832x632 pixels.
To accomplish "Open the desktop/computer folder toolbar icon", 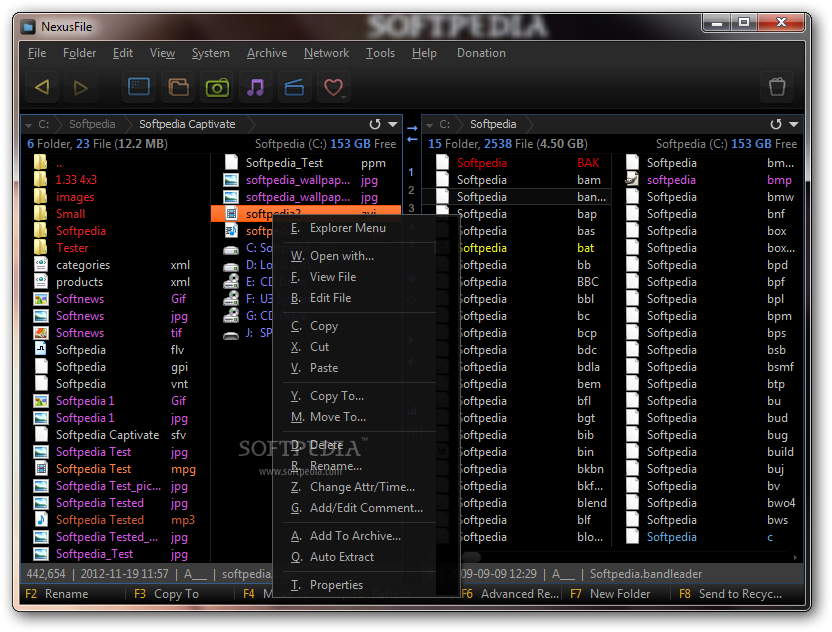I will (x=139, y=87).
